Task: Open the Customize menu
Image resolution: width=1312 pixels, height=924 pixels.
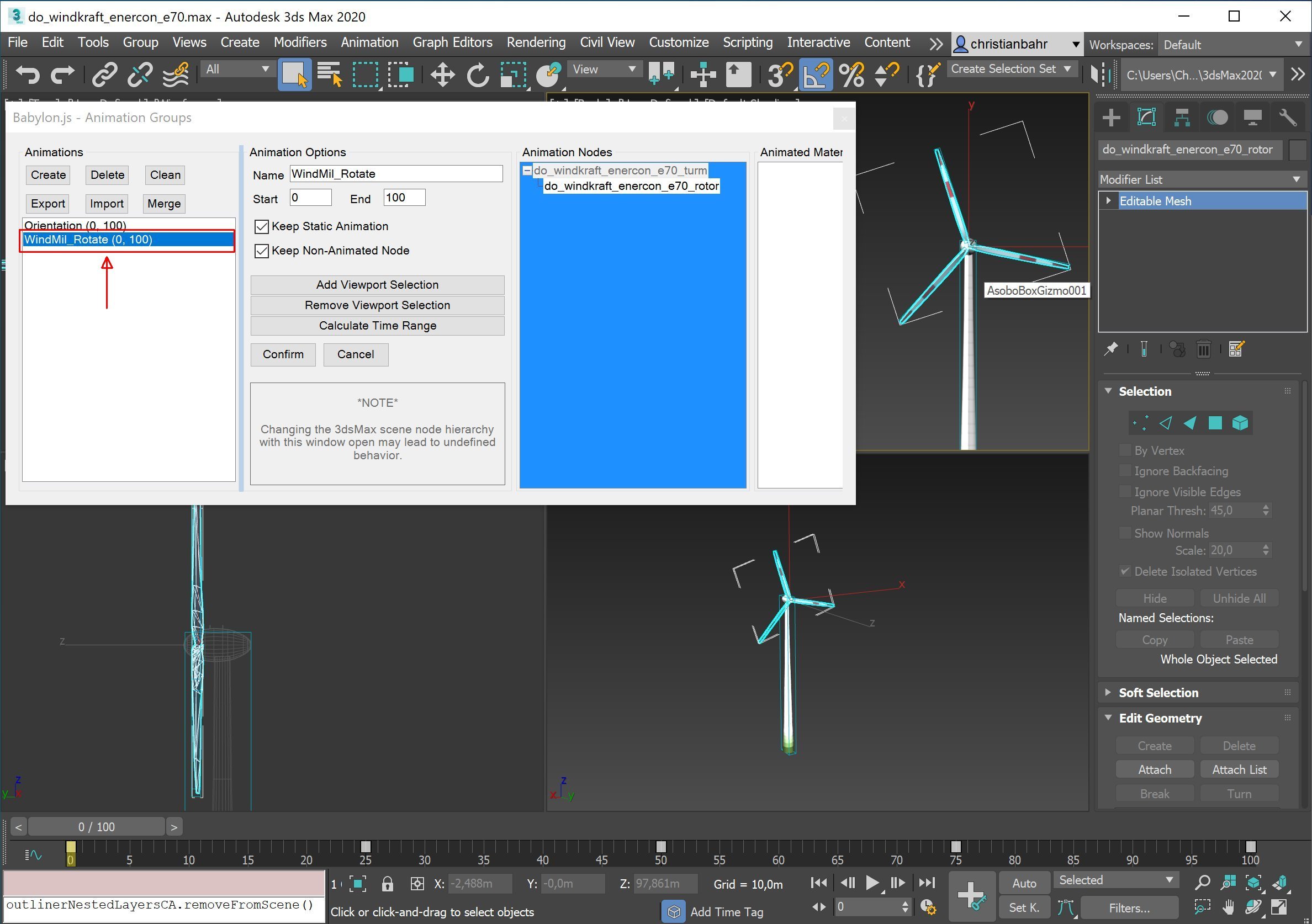Action: pyautogui.click(x=679, y=43)
